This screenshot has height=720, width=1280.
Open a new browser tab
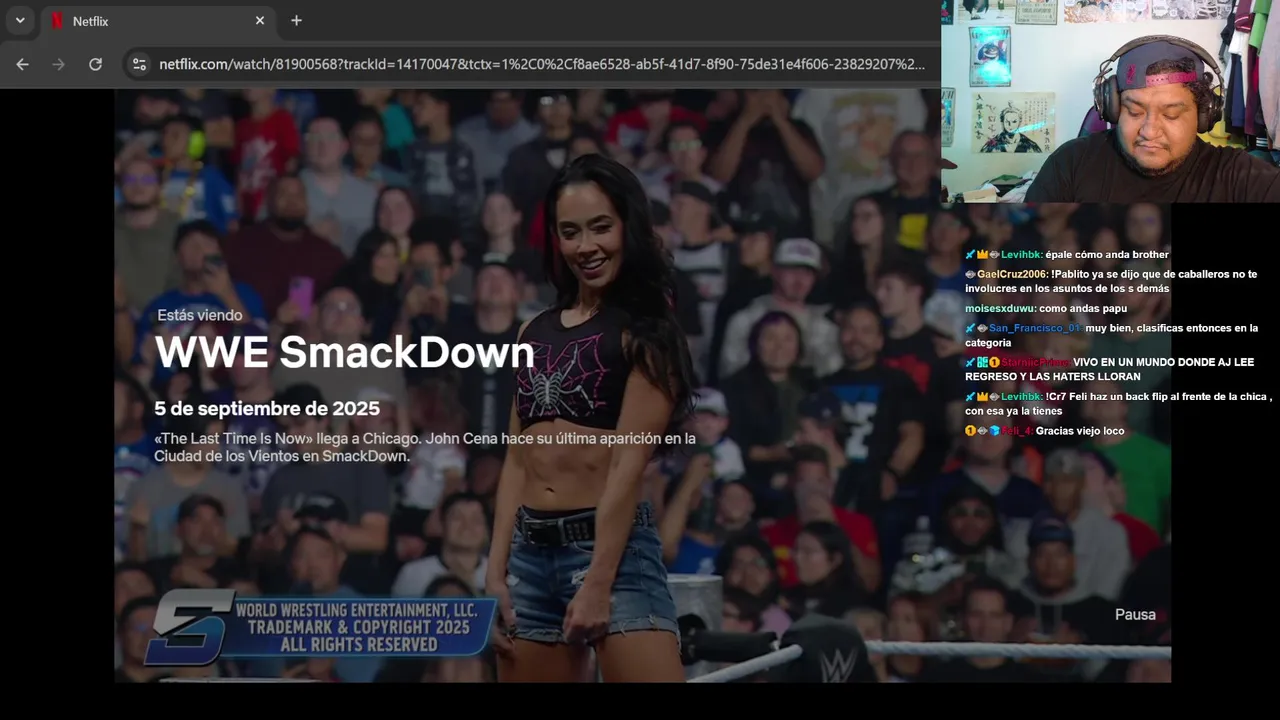[x=296, y=20]
